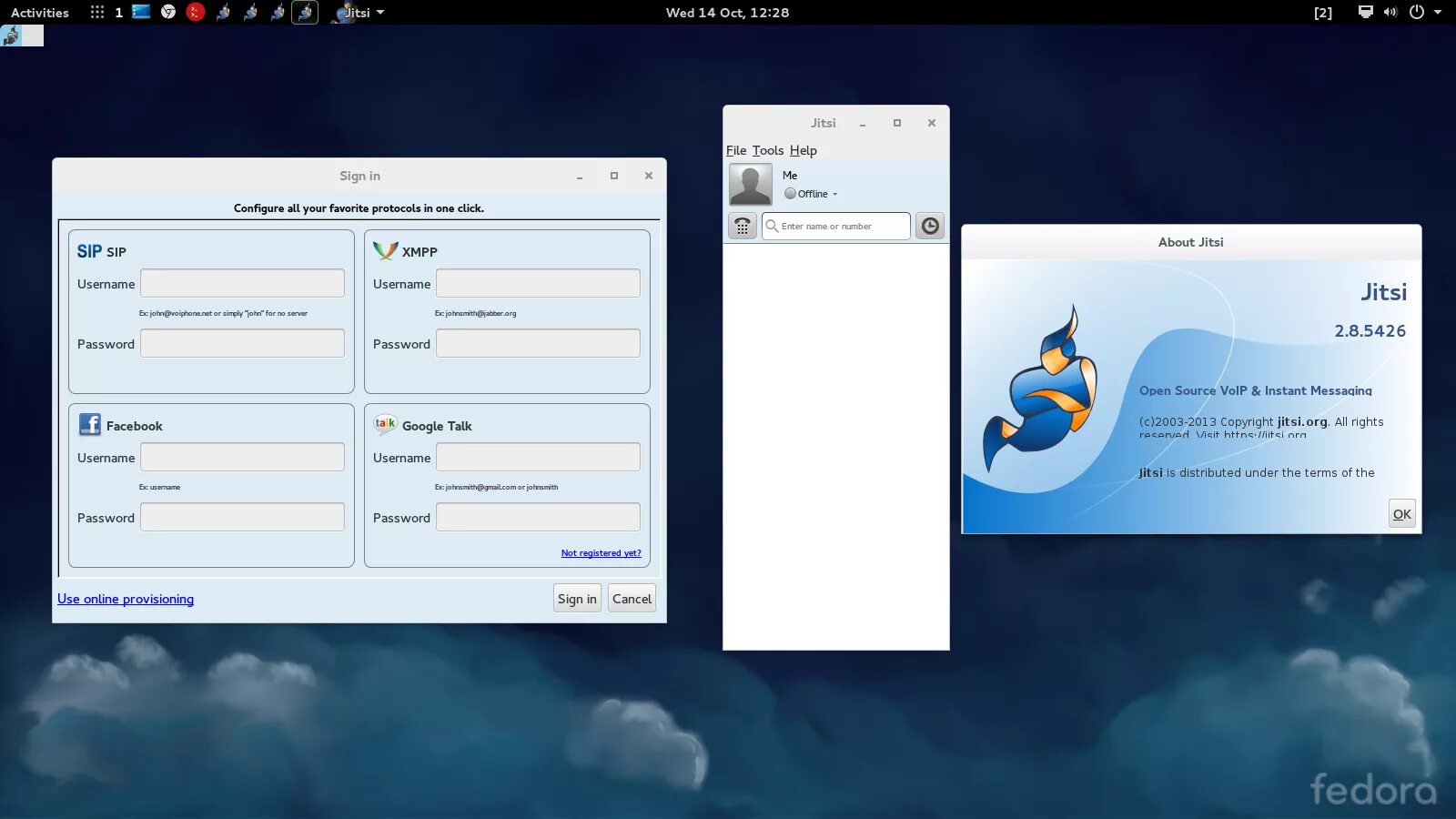Open call history clock icon in Jitsi

tap(930, 226)
